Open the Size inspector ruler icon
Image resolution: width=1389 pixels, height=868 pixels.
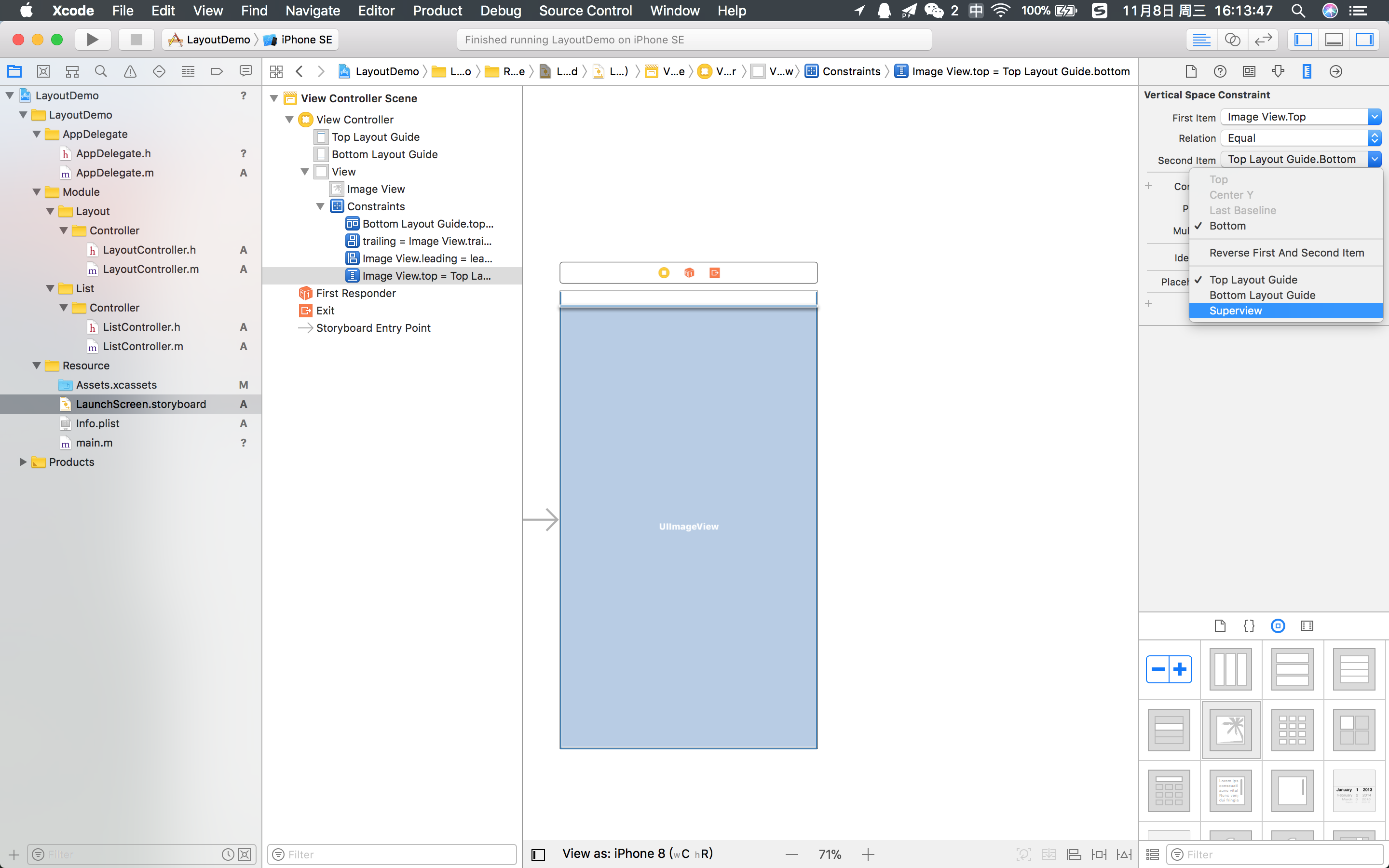[1307, 71]
